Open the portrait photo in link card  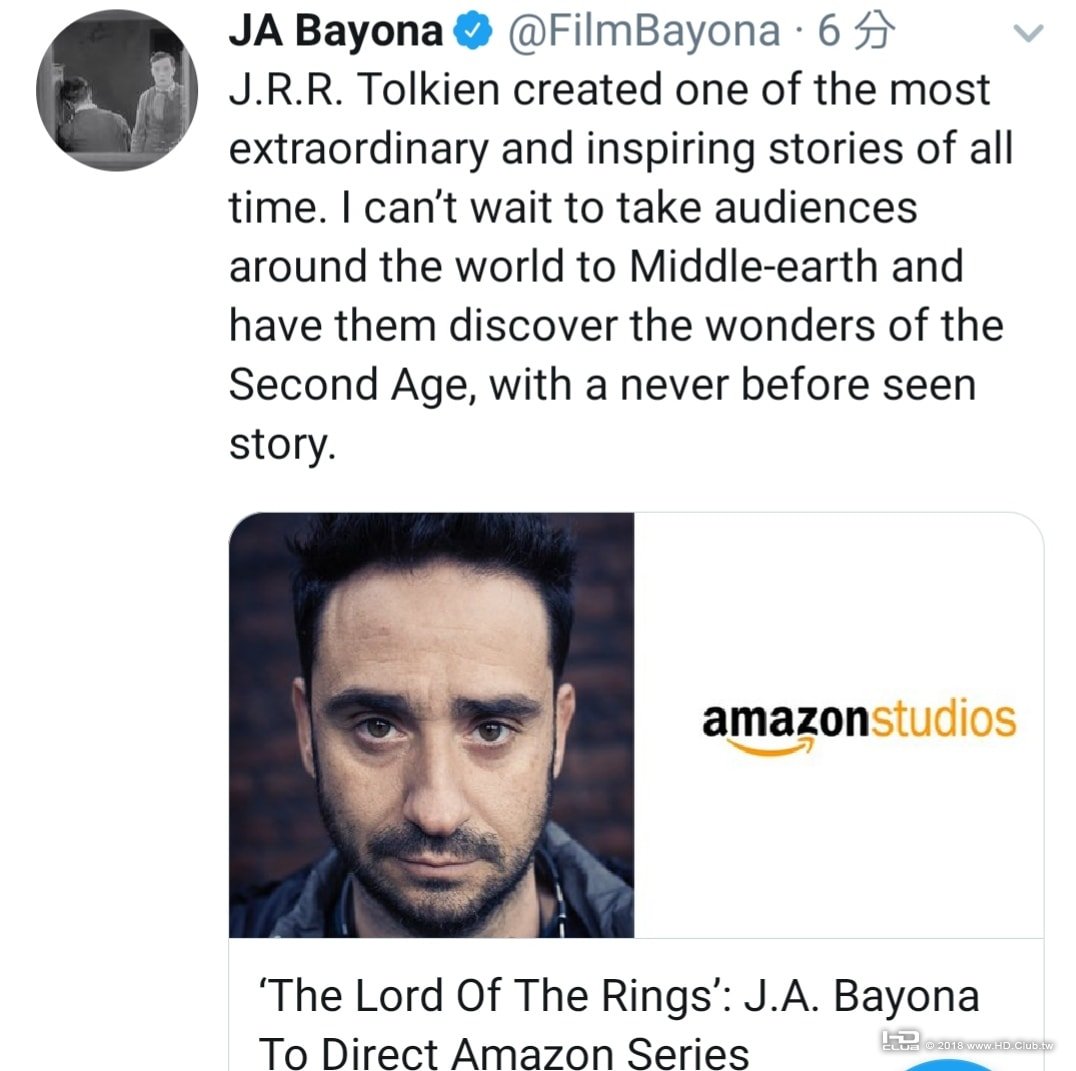coord(432,725)
